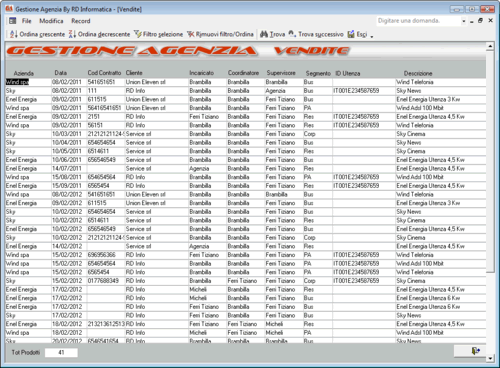Click Trova successivo

[x=316, y=34]
